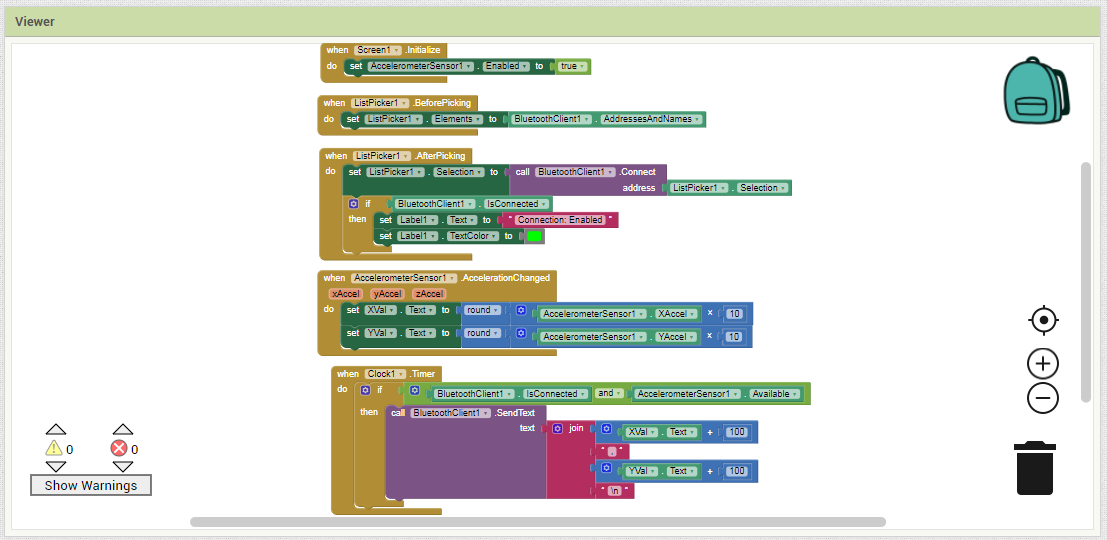The width and height of the screenshot is (1107, 540).
Task: Open YAccel property dropdown
Action: click(x=677, y=337)
